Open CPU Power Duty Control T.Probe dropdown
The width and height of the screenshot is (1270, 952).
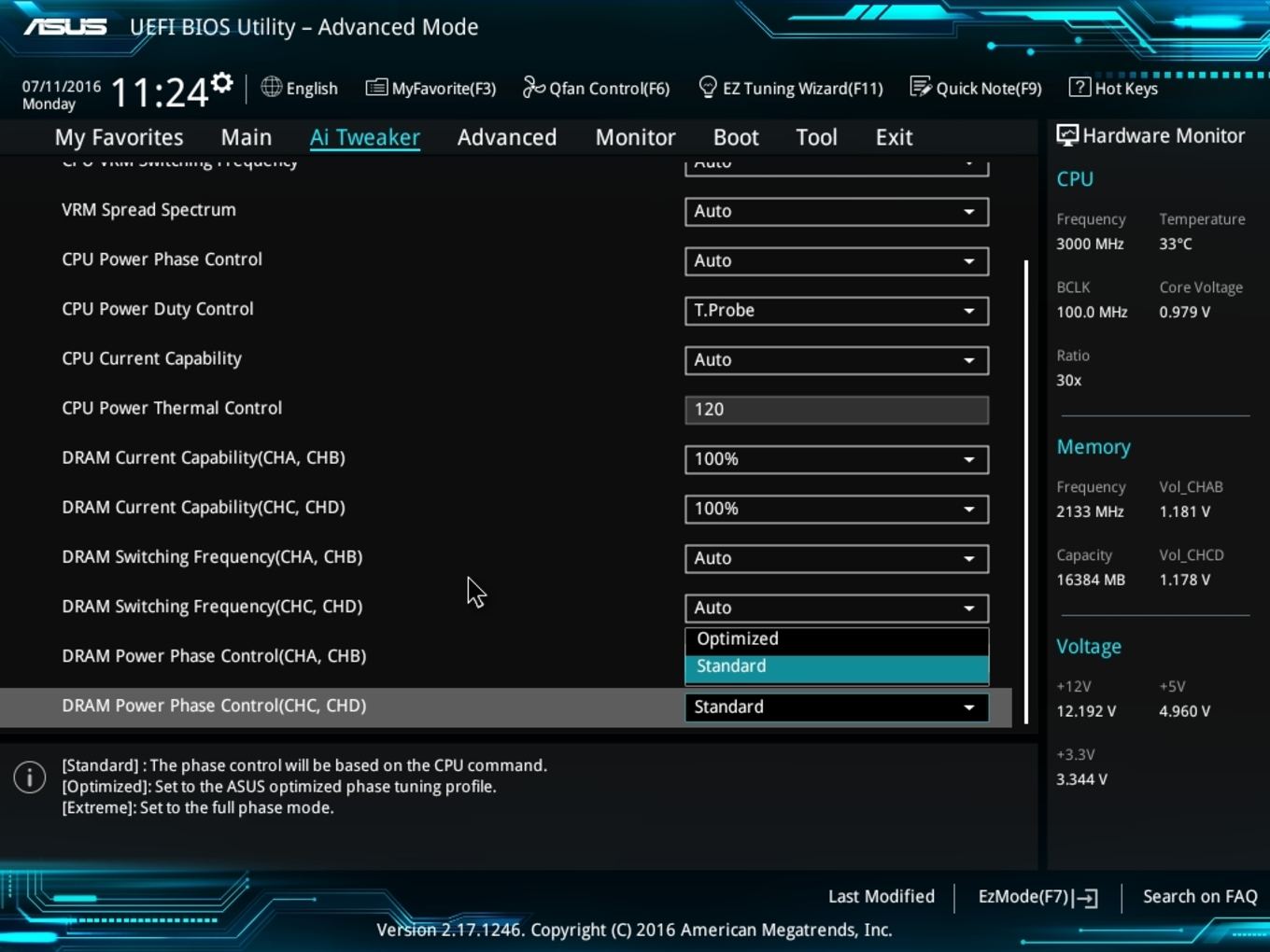coord(837,310)
